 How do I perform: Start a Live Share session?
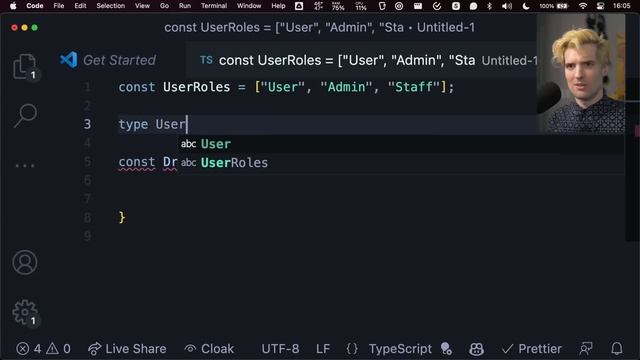click(127, 349)
